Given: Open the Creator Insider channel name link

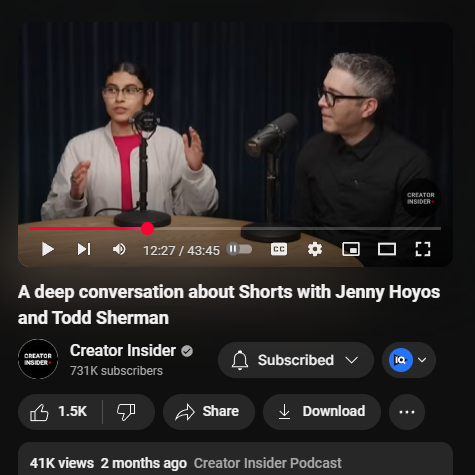Looking at the screenshot, I should (x=123, y=351).
